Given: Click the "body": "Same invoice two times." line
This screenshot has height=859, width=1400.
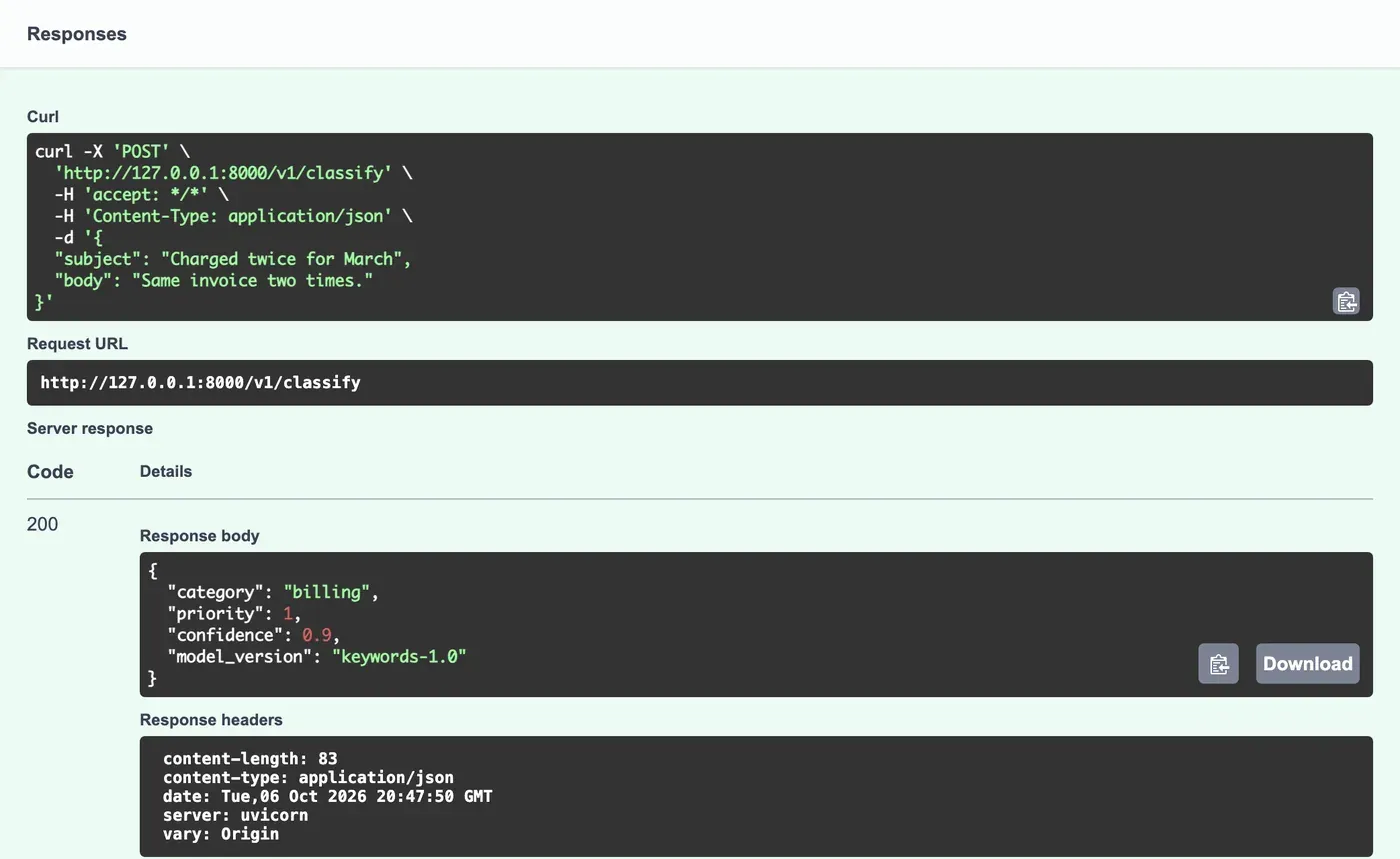Looking at the screenshot, I should (x=214, y=281).
